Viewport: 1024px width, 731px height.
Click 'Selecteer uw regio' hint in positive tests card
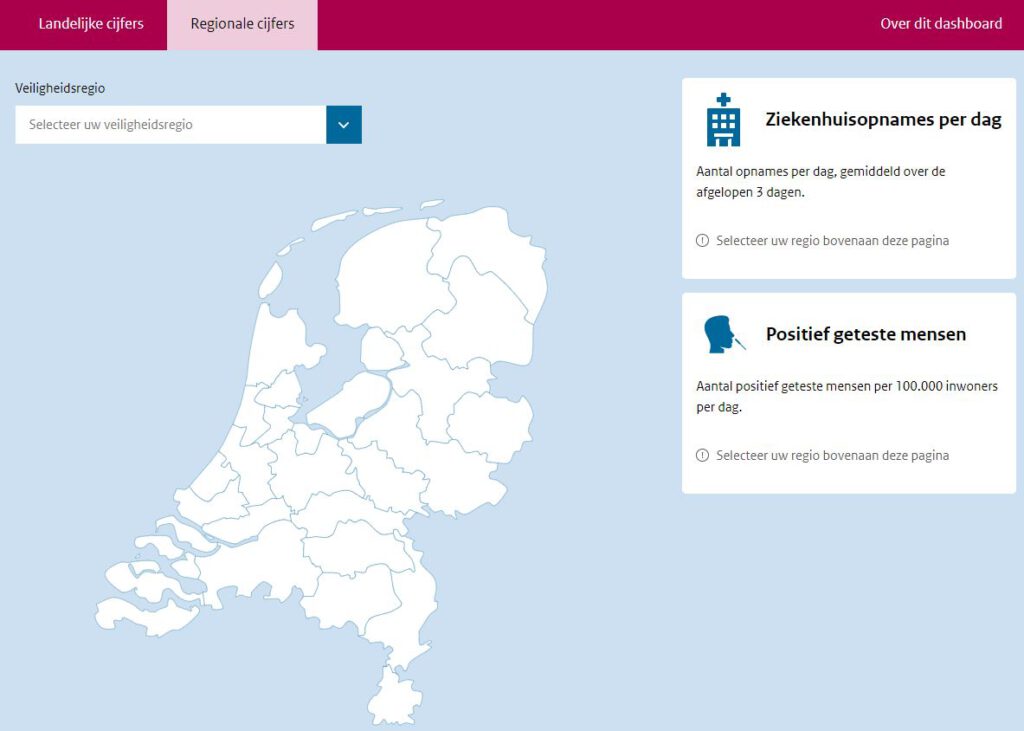(x=832, y=455)
